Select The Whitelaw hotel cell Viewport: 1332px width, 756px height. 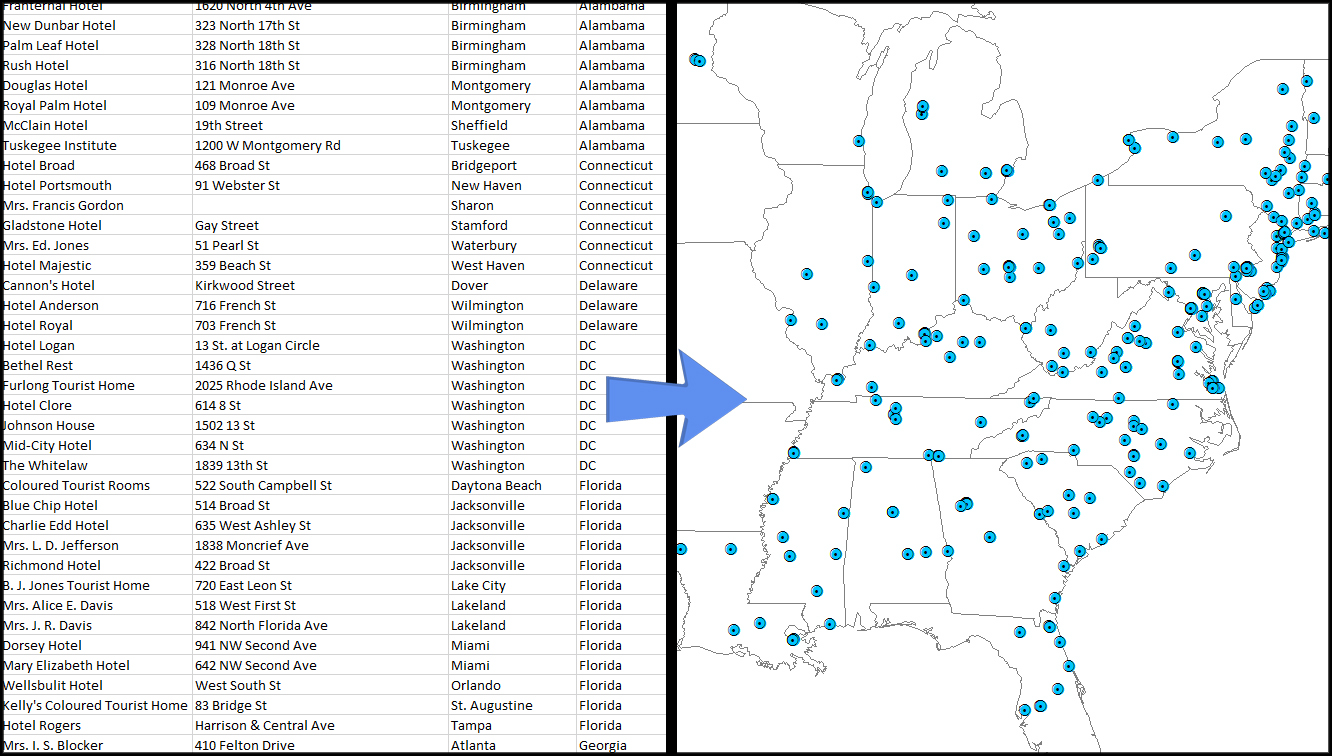coord(46,465)
